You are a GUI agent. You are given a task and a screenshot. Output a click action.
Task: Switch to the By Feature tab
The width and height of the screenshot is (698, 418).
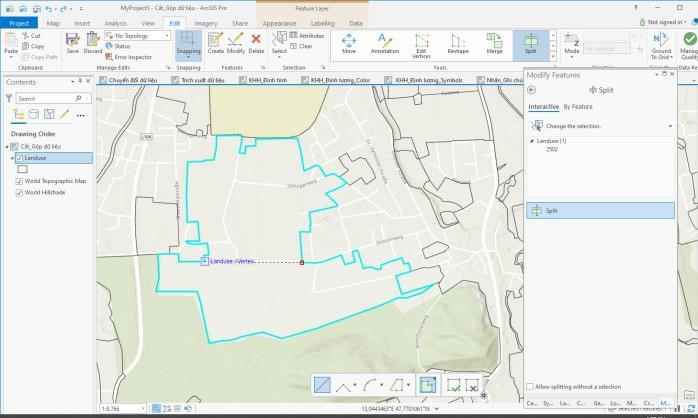(x=578, y=106)
